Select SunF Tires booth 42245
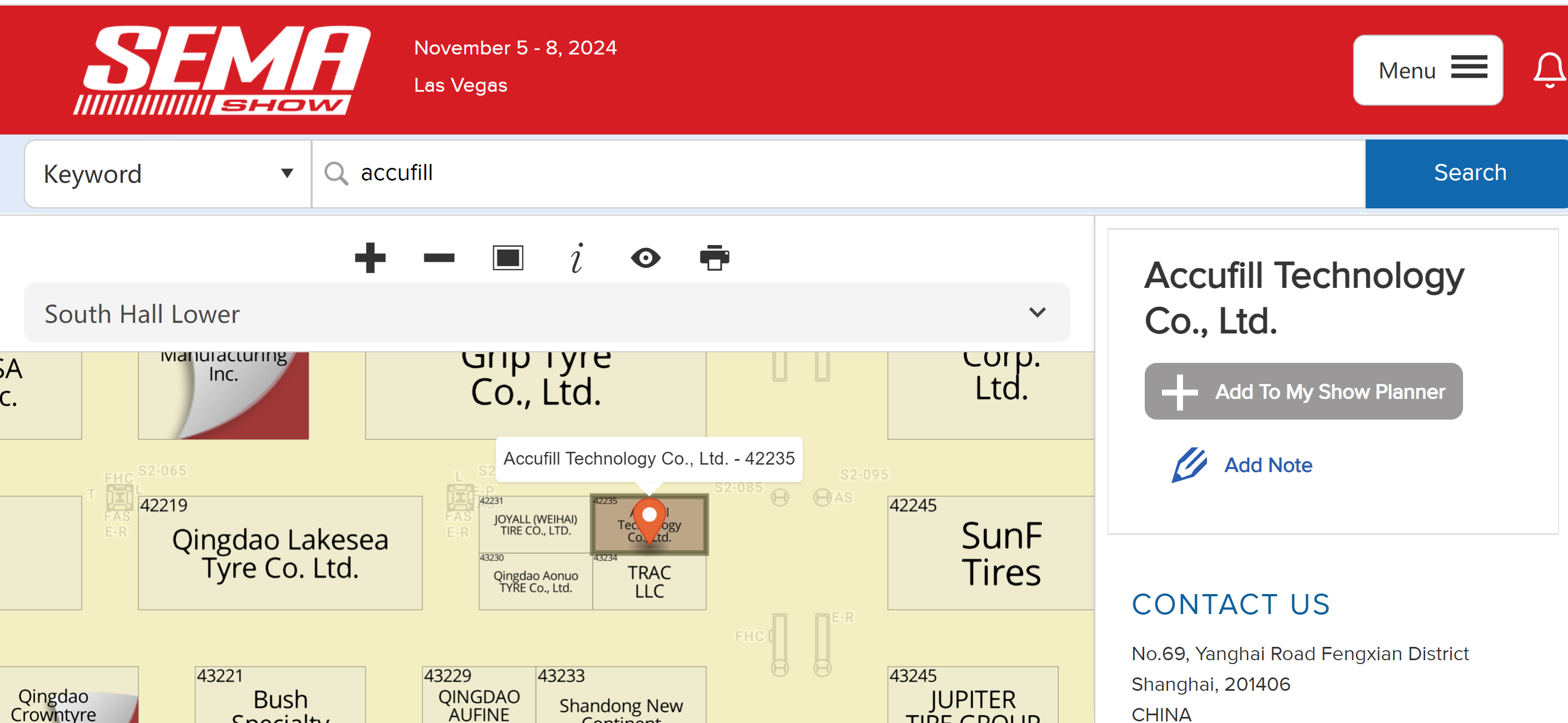Viewport: 1568px width, 723px height. [x=990, y=553]
